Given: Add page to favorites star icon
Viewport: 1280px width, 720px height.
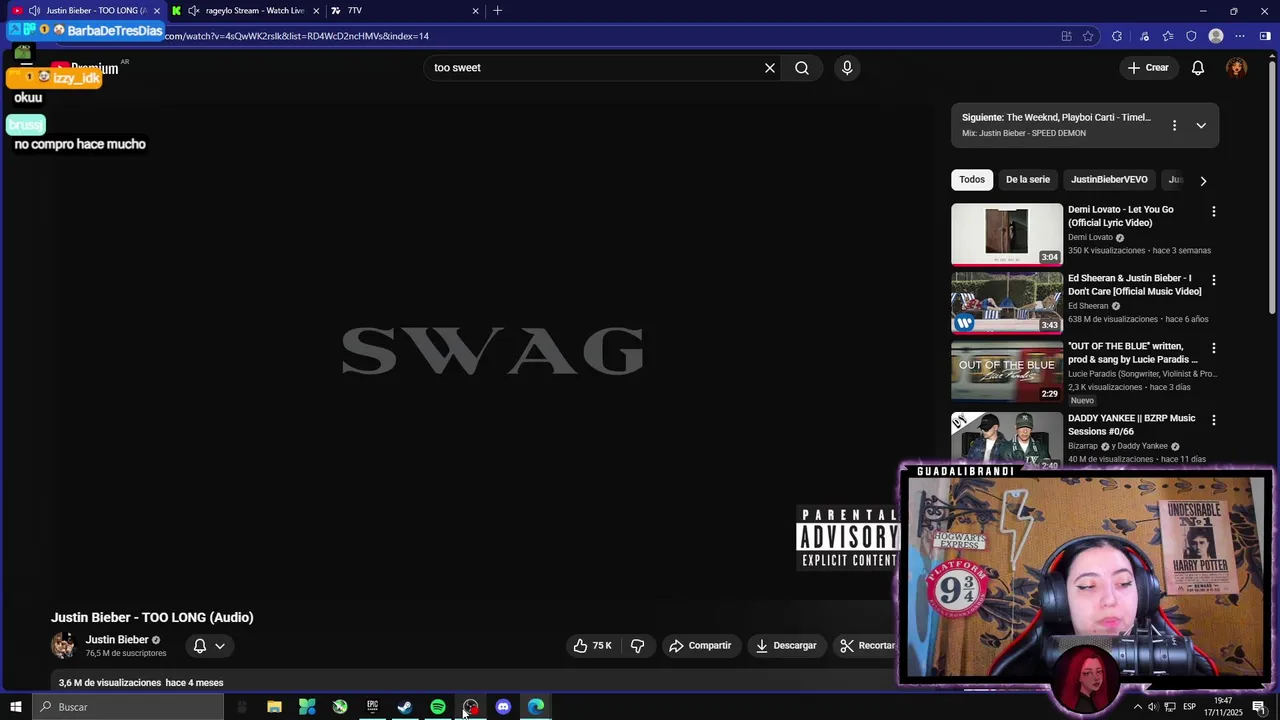Looking at the screenshot, I should coord(1088,36).
